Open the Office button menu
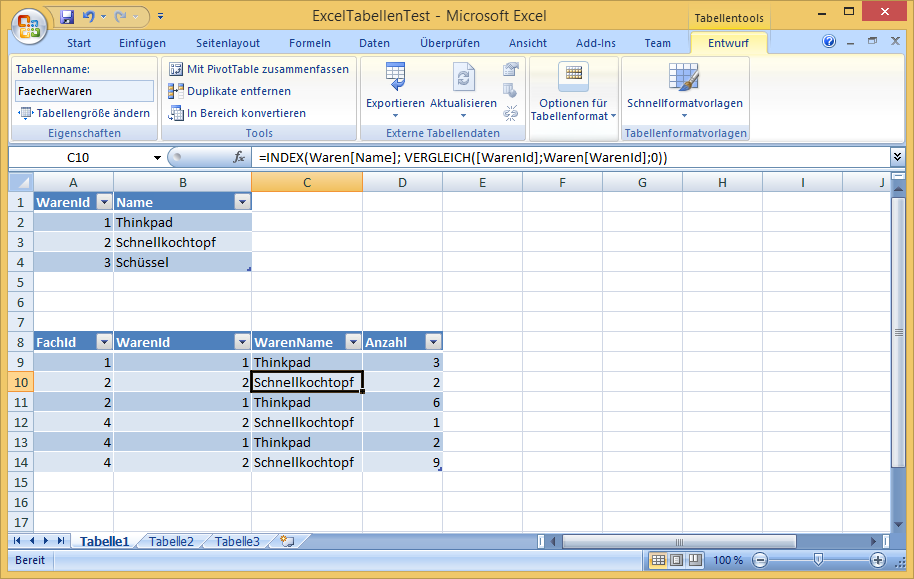This screenshot has width=914, height=579. 29,26
